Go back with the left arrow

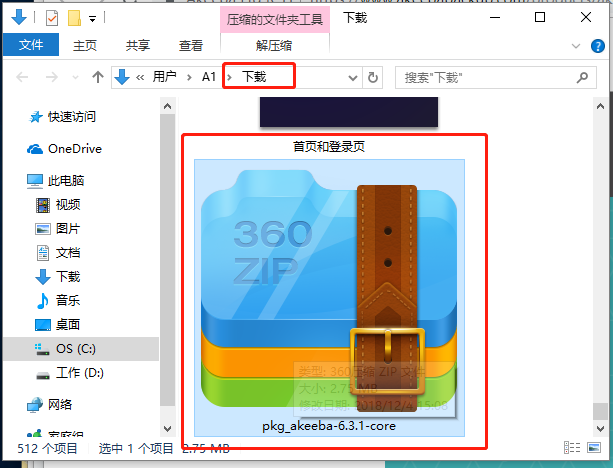22,77
